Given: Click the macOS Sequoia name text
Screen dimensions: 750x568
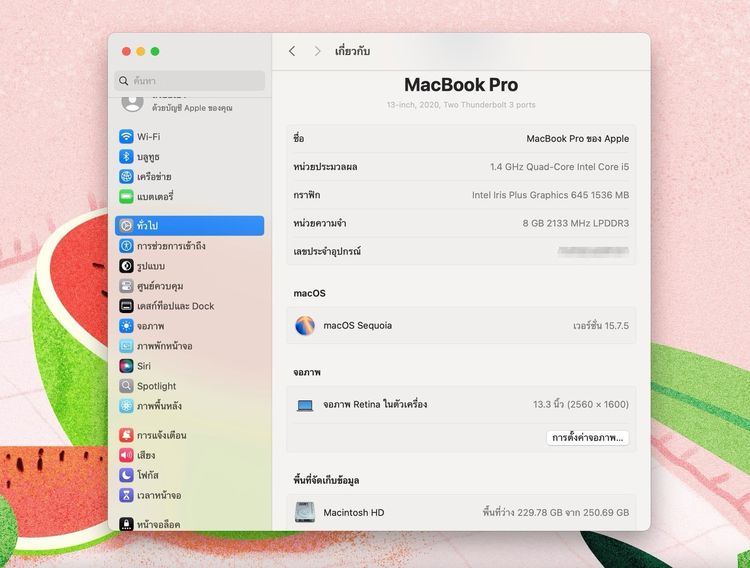Looking at the screenshot, I should click(358, 325).
